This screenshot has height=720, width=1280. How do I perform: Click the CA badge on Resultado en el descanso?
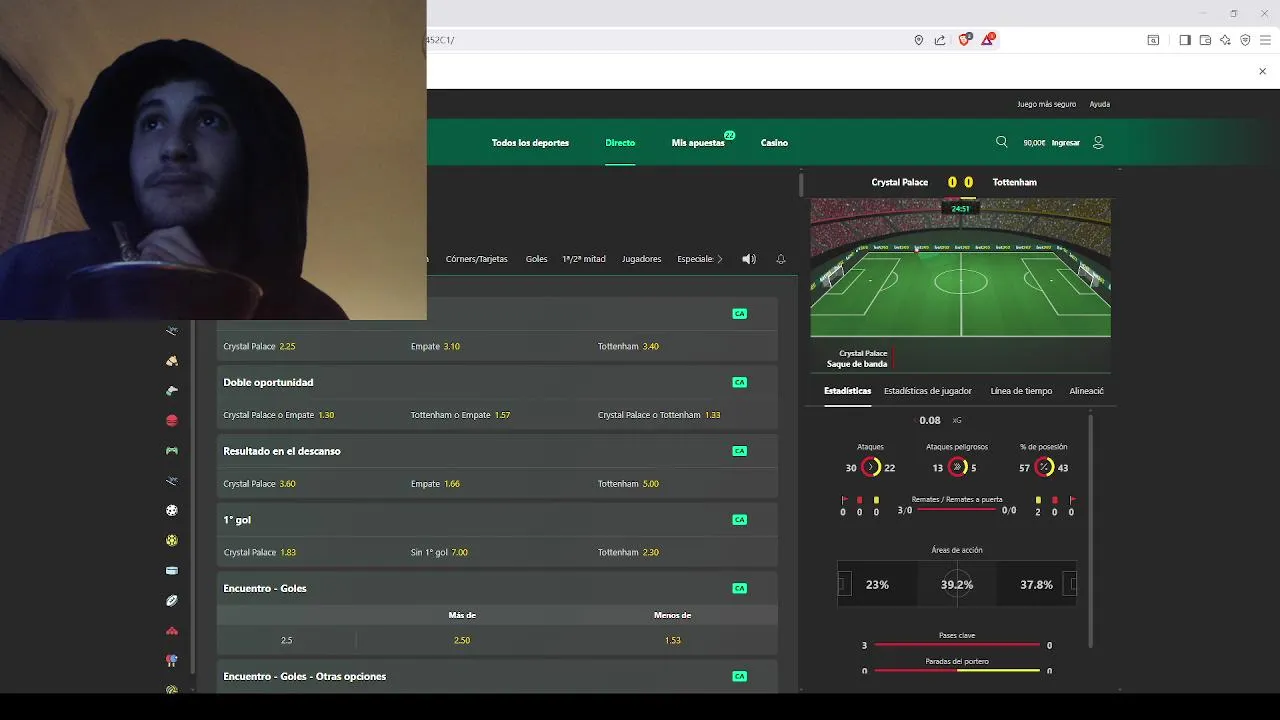[739, 451]
